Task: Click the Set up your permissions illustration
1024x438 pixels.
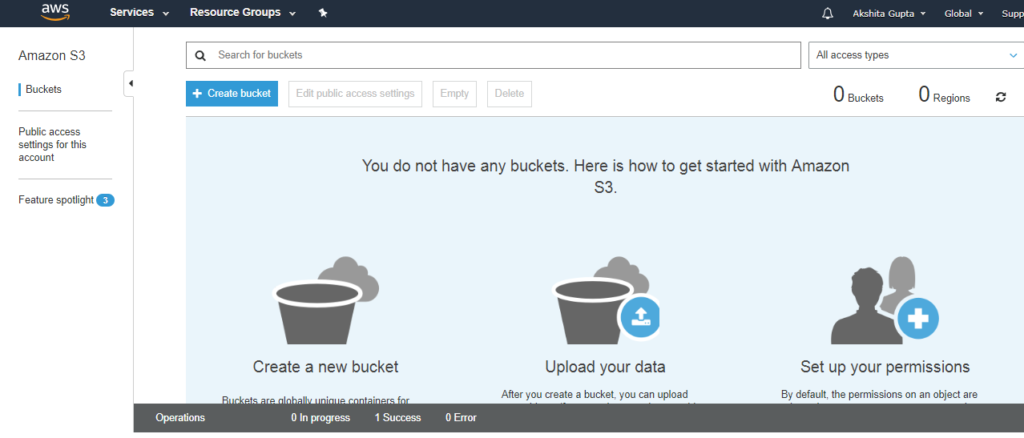Action: (x=885, y=300)
